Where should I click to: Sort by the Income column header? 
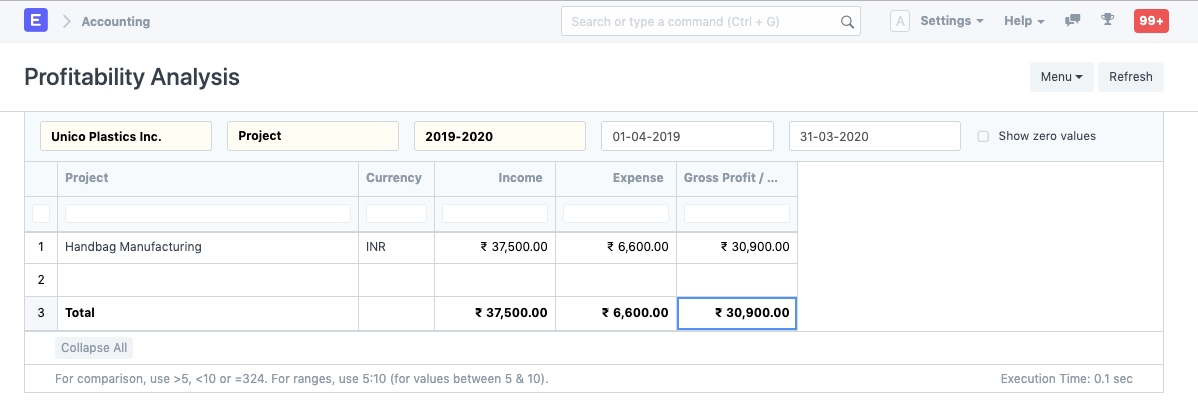coord(495,178)
